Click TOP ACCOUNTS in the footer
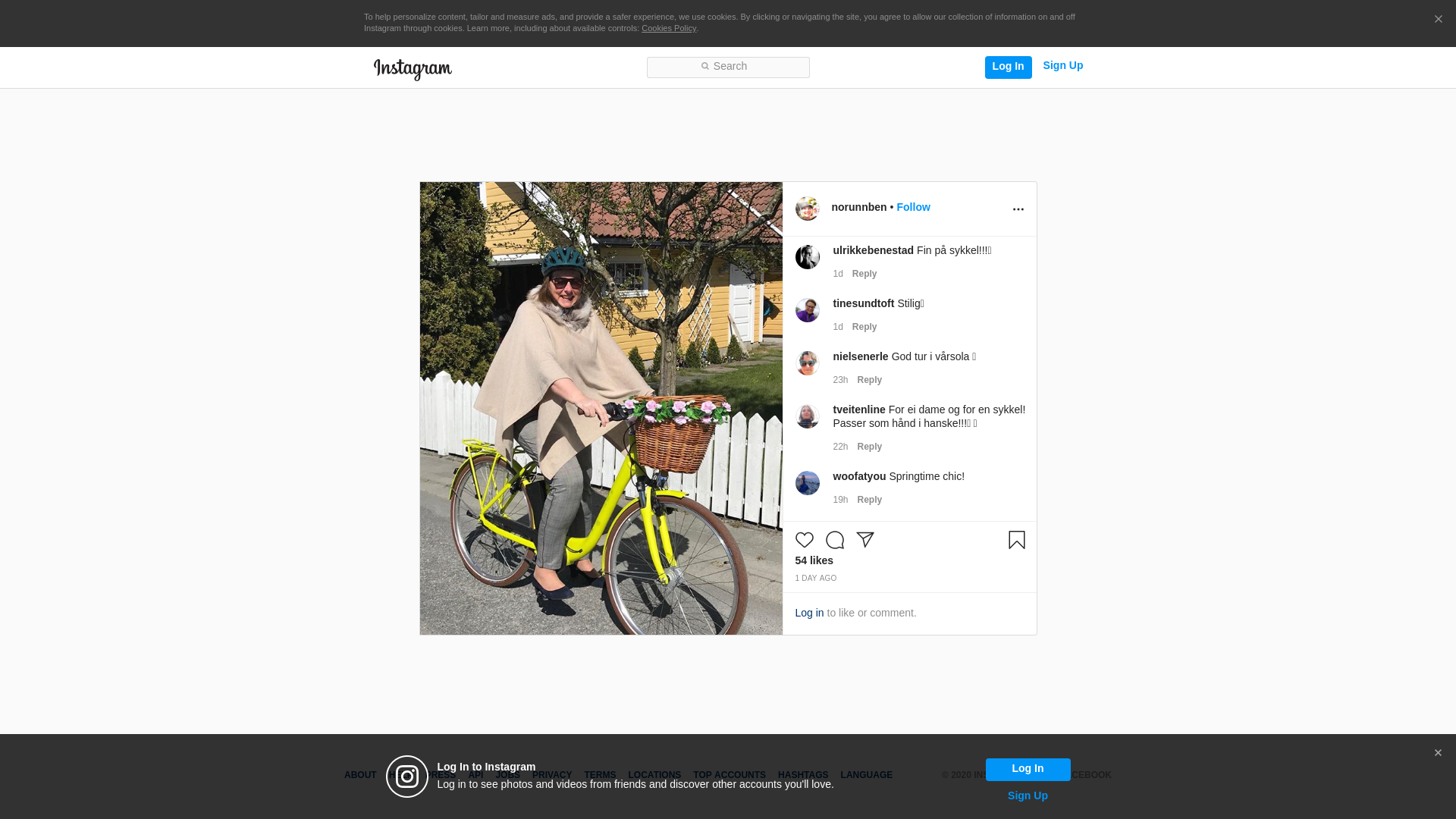 [x=730, y=775]
